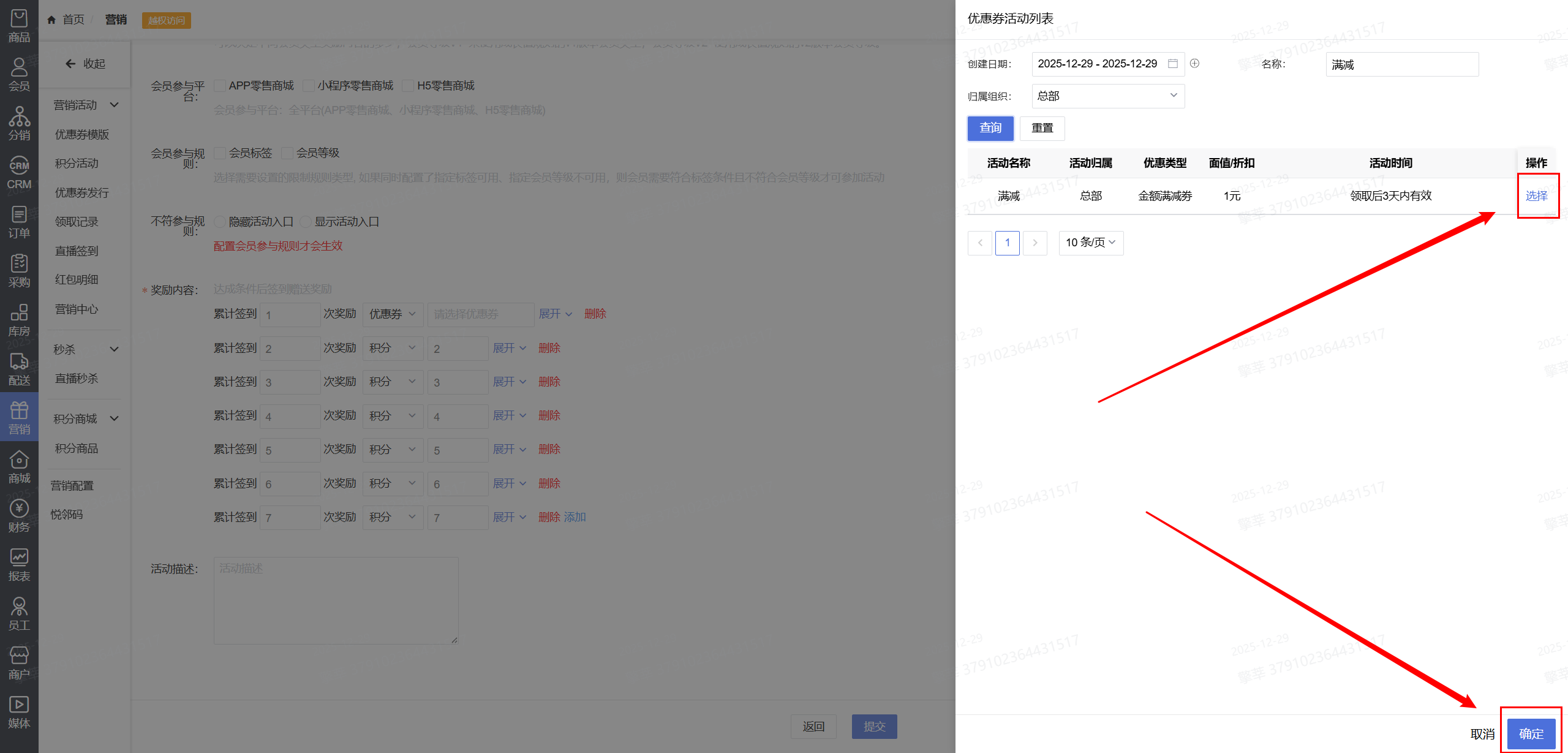
Task: Click the 名称 input field
Action: [1401, 64]
